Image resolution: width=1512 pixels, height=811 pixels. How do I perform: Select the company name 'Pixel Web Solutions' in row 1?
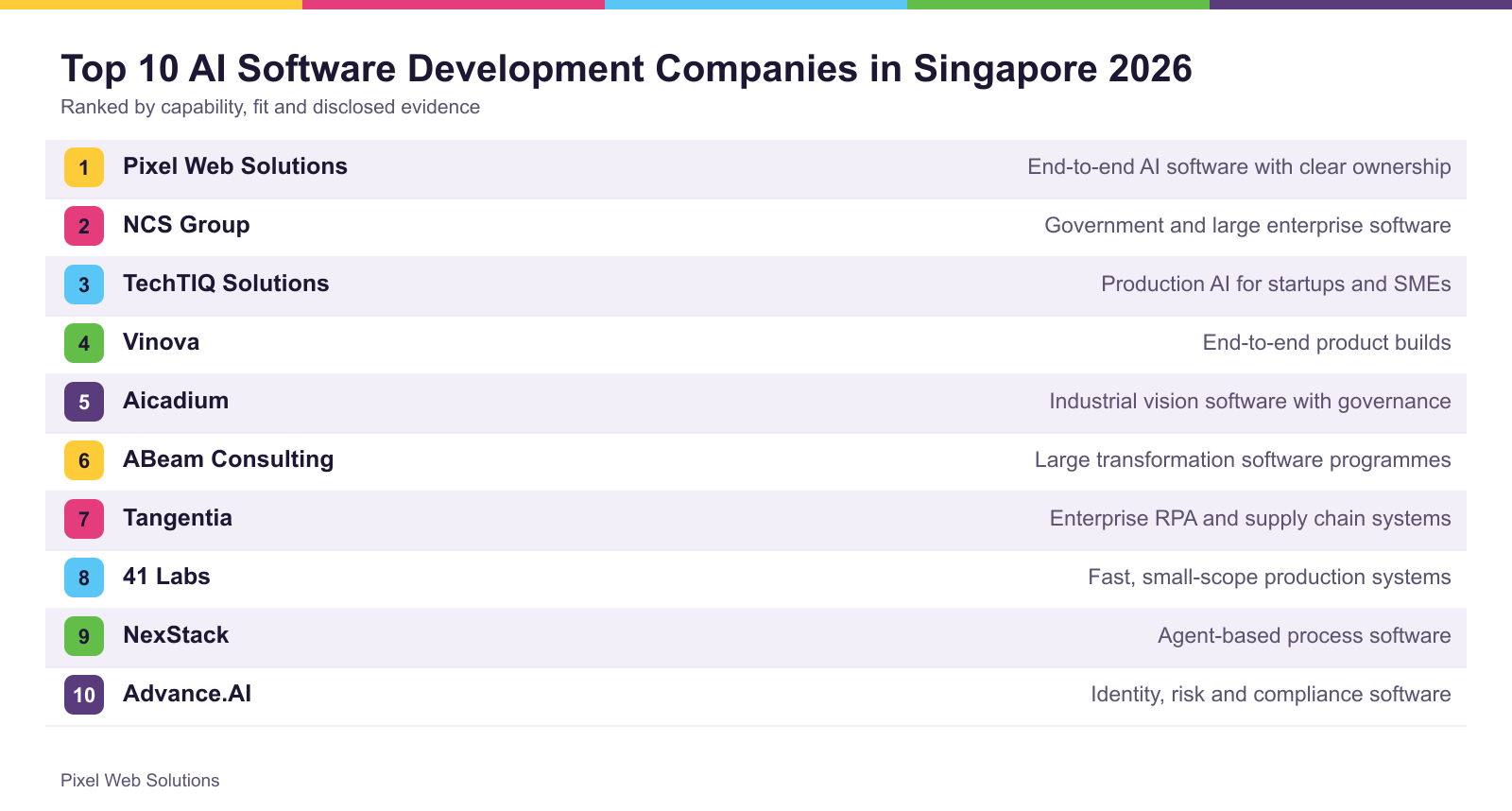(235, 166)
